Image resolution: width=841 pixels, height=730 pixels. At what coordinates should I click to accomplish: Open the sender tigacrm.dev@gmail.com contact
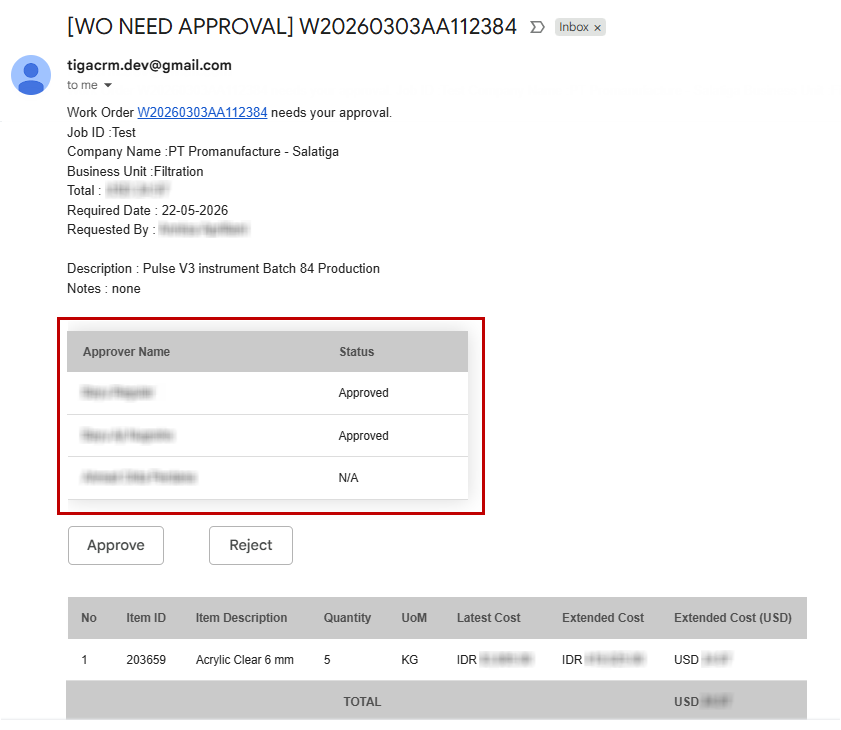[x=149, y=65]
